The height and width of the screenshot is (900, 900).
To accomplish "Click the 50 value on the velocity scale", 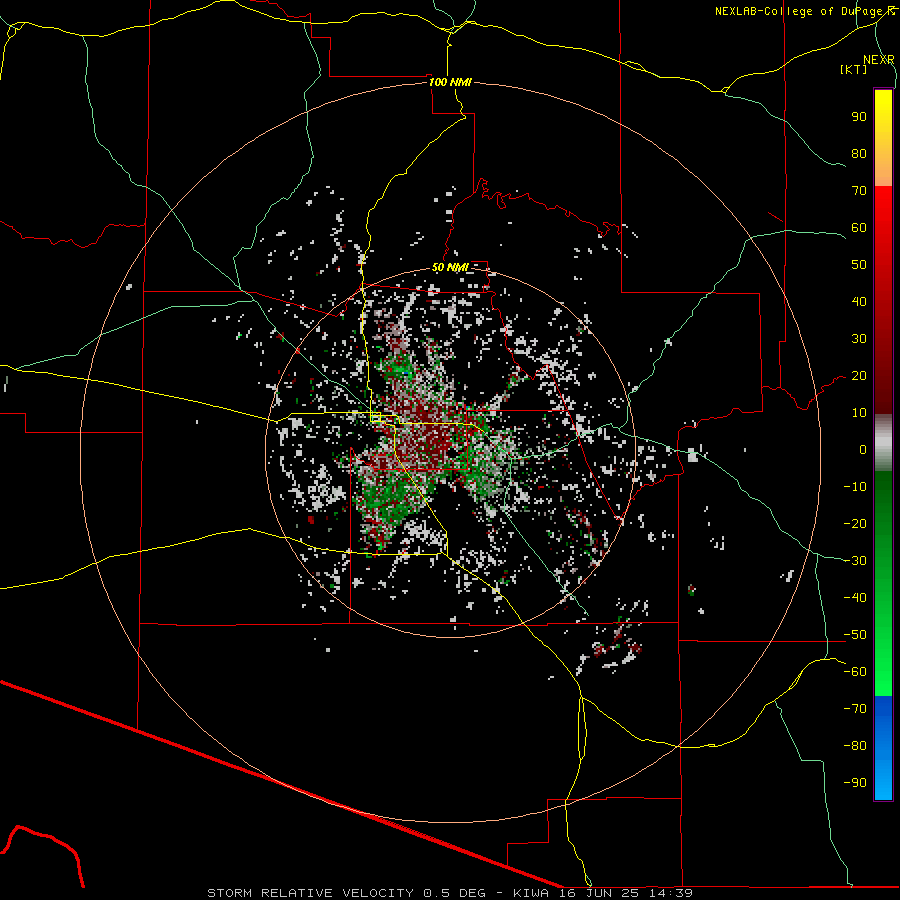I will [859, 265].
